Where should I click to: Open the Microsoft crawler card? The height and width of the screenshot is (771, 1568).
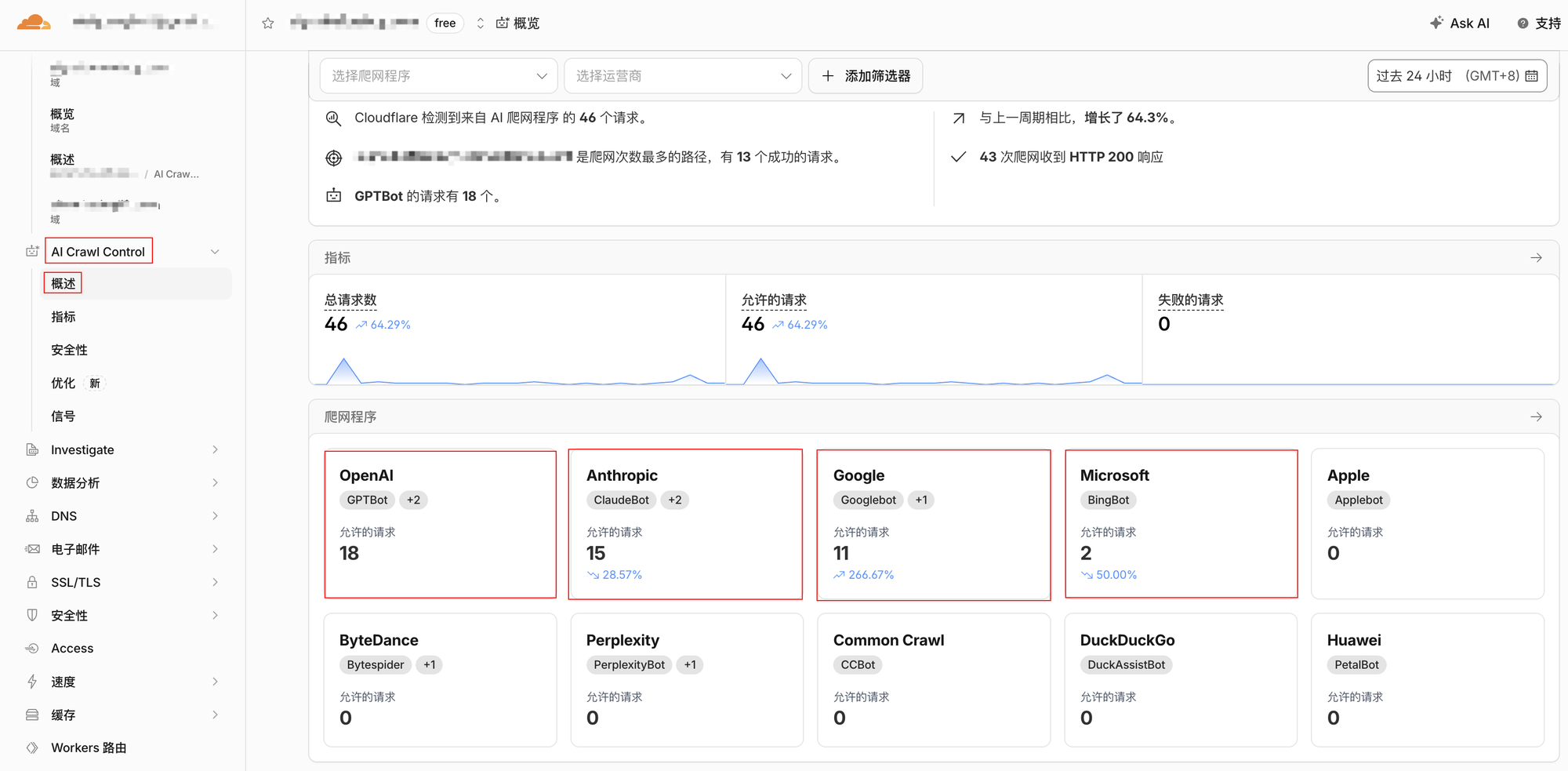click(1181, 524)
